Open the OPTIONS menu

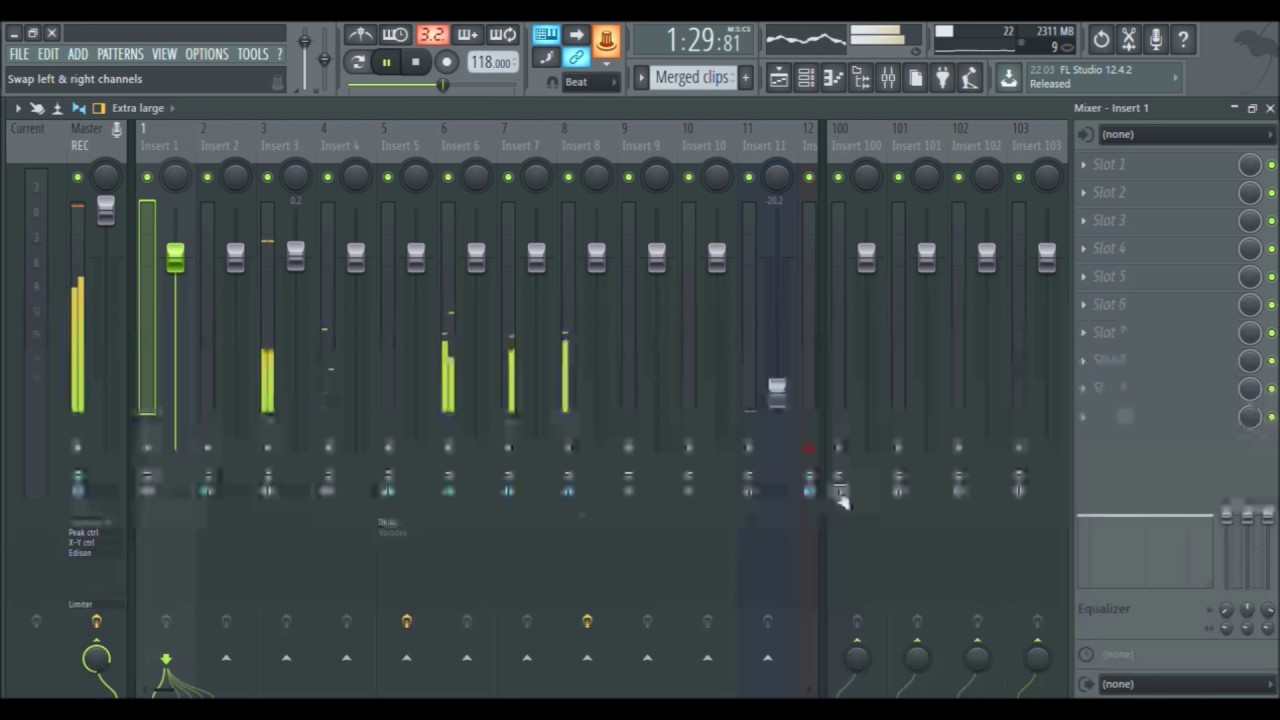(x=207, y=54)
